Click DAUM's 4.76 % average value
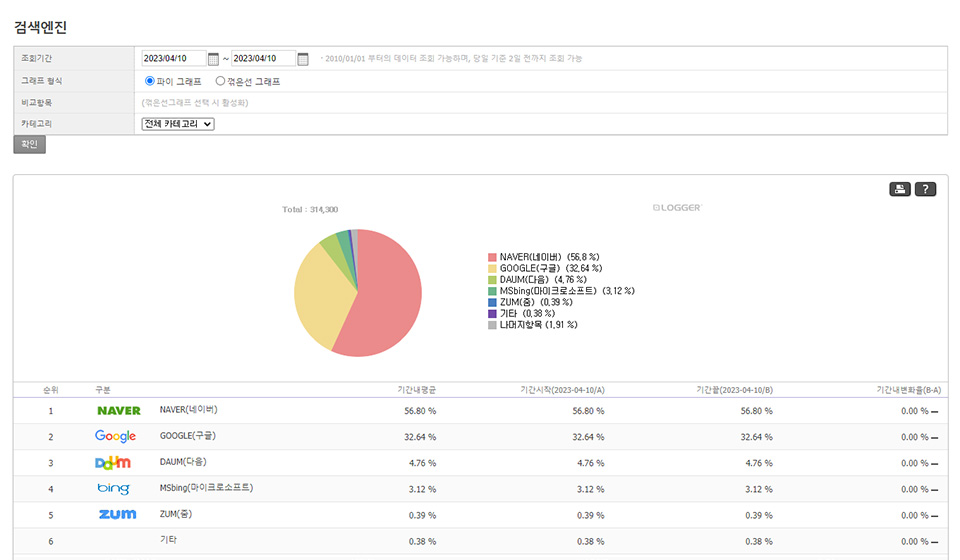 click(422, 463)
